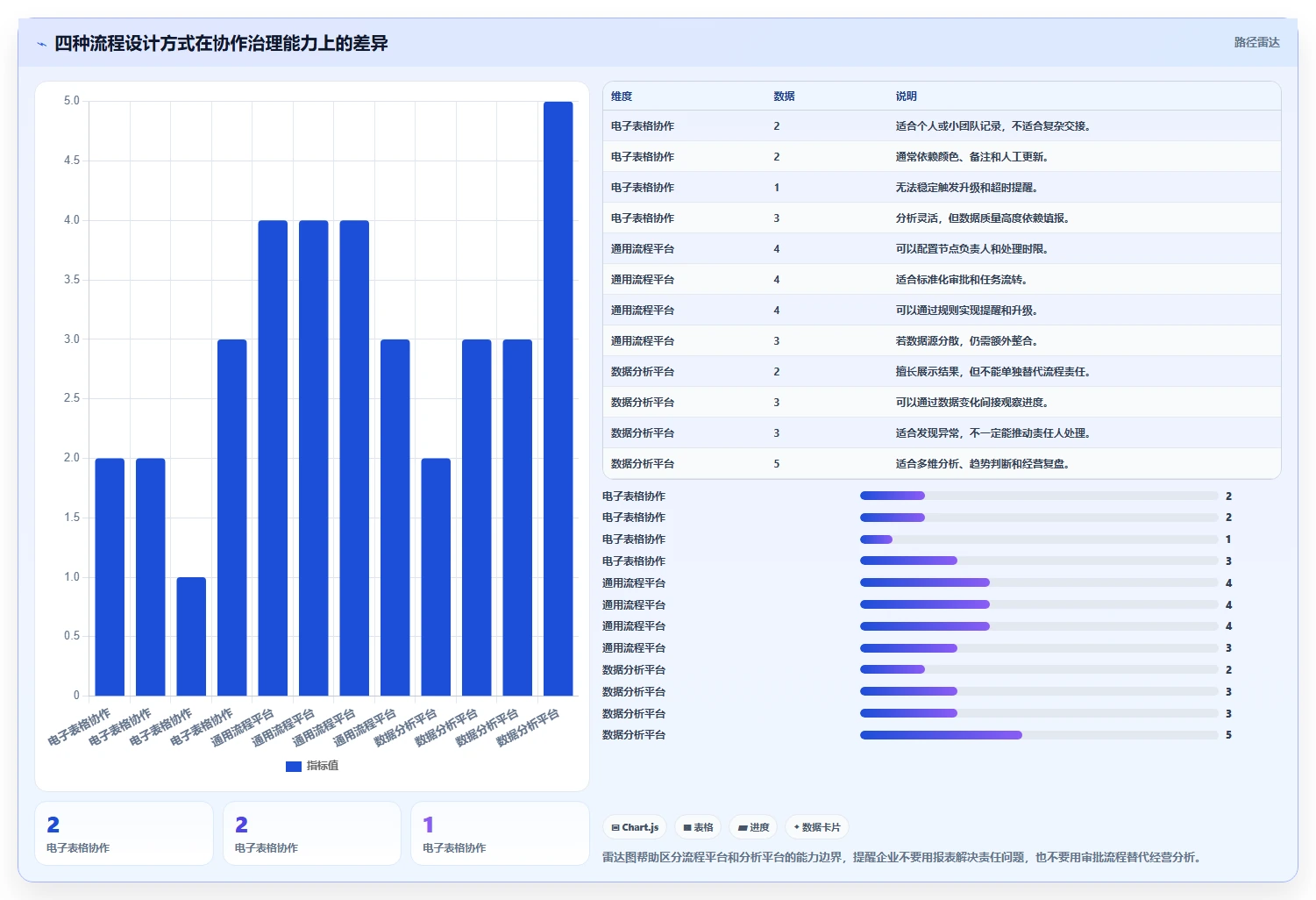Select row 若数据源分散，仍需额外整合。
Screen dimensions: 1316x900
942,341
